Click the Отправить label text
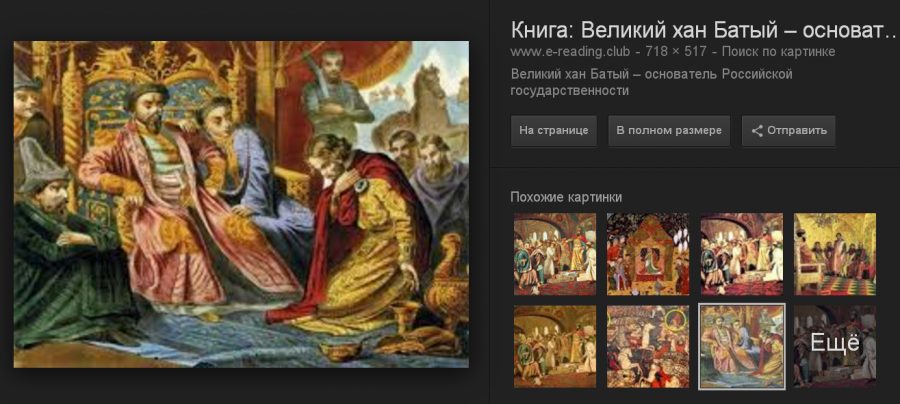This screenshot has width=900, height=404. pos(797,131)
